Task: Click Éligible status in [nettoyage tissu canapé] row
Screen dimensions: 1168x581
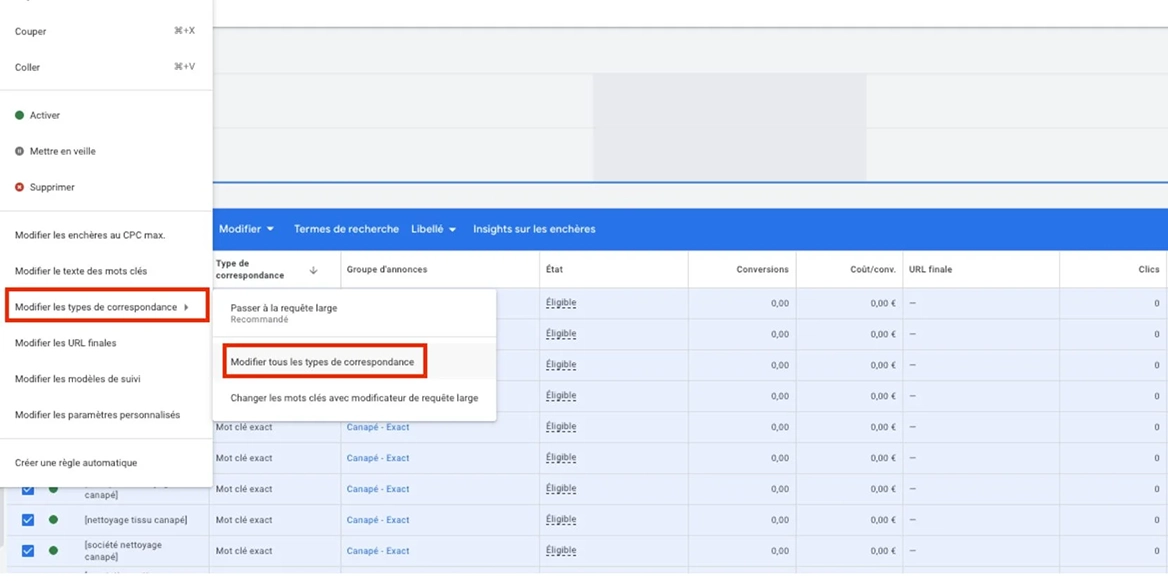Action: (x=561, y=520)
